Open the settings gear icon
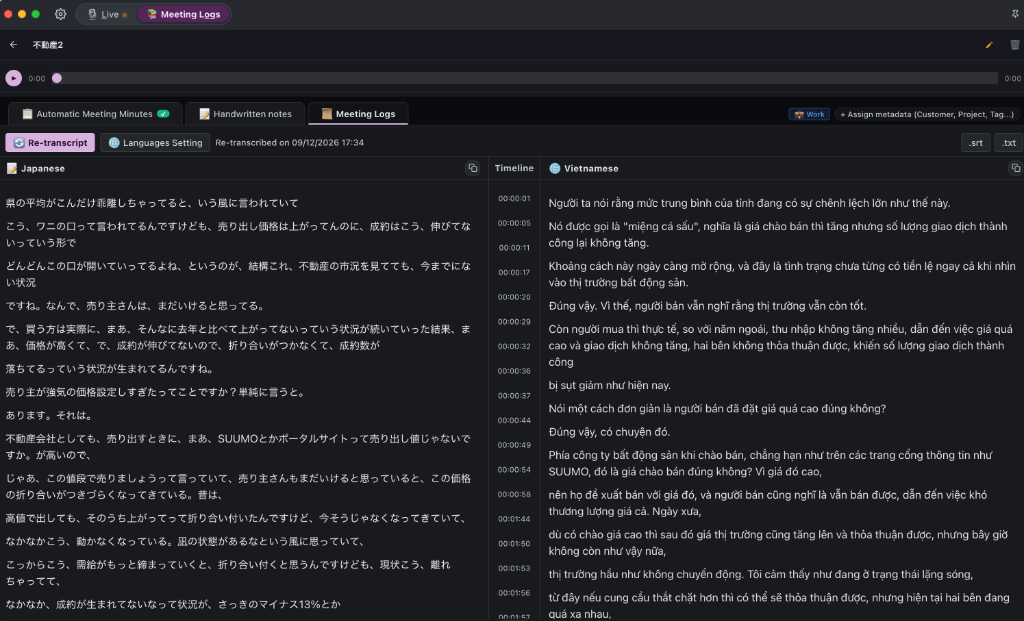This screenshot has height=621, width=1024. coord(60,14)
